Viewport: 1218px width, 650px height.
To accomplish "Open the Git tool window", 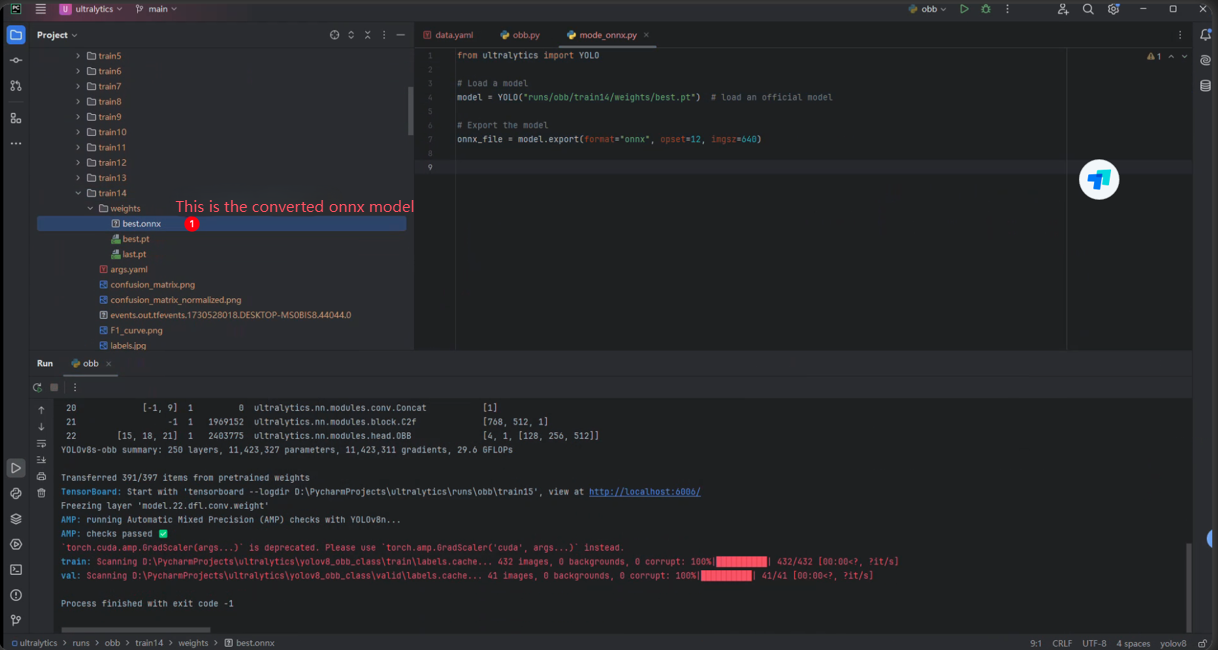I will click(x=16, y=621).
